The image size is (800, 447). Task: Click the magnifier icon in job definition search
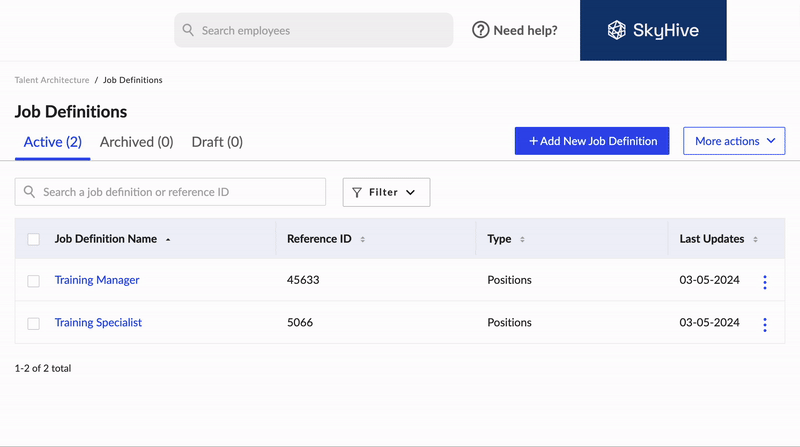(x=30, y=192)
